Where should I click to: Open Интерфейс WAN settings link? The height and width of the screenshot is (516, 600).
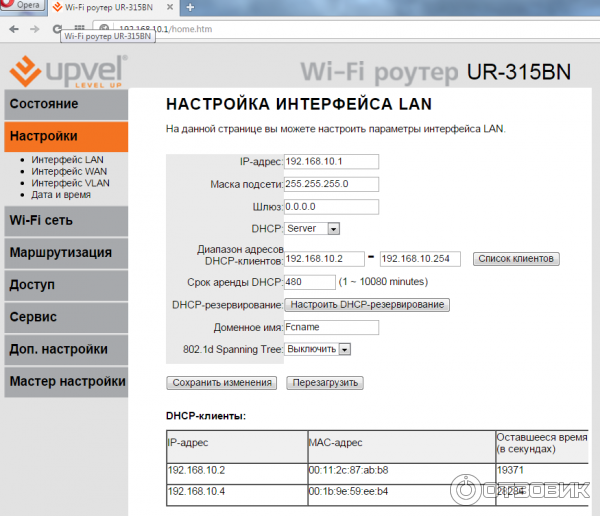coord(69,171)
